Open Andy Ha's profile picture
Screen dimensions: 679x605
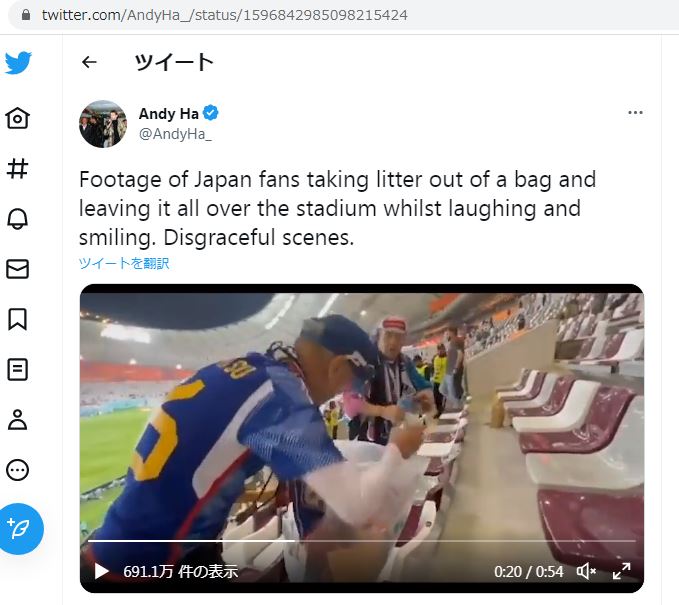[103, 124]
